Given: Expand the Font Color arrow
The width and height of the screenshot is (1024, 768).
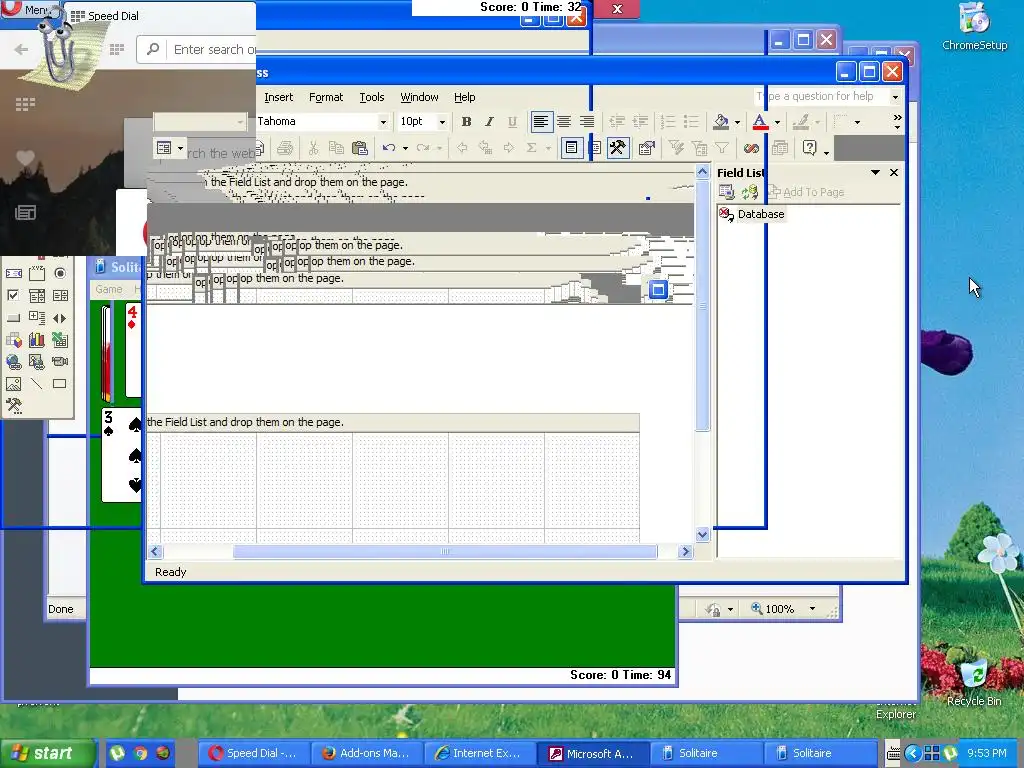Looking at the screenshot, I should 777,122.
